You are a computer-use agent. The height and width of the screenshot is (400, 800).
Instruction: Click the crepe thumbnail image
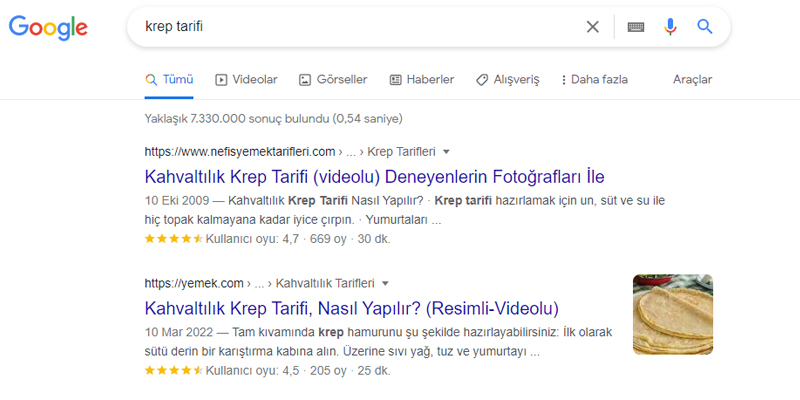tap(673, 314)
